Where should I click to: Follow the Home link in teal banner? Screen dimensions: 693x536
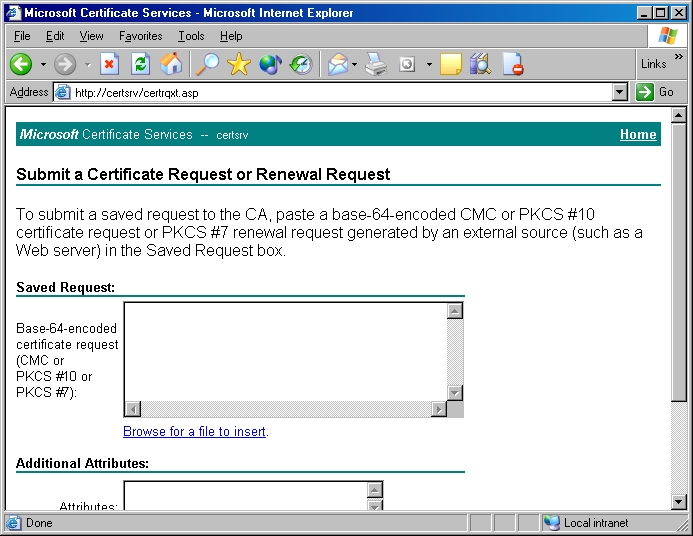638,134
